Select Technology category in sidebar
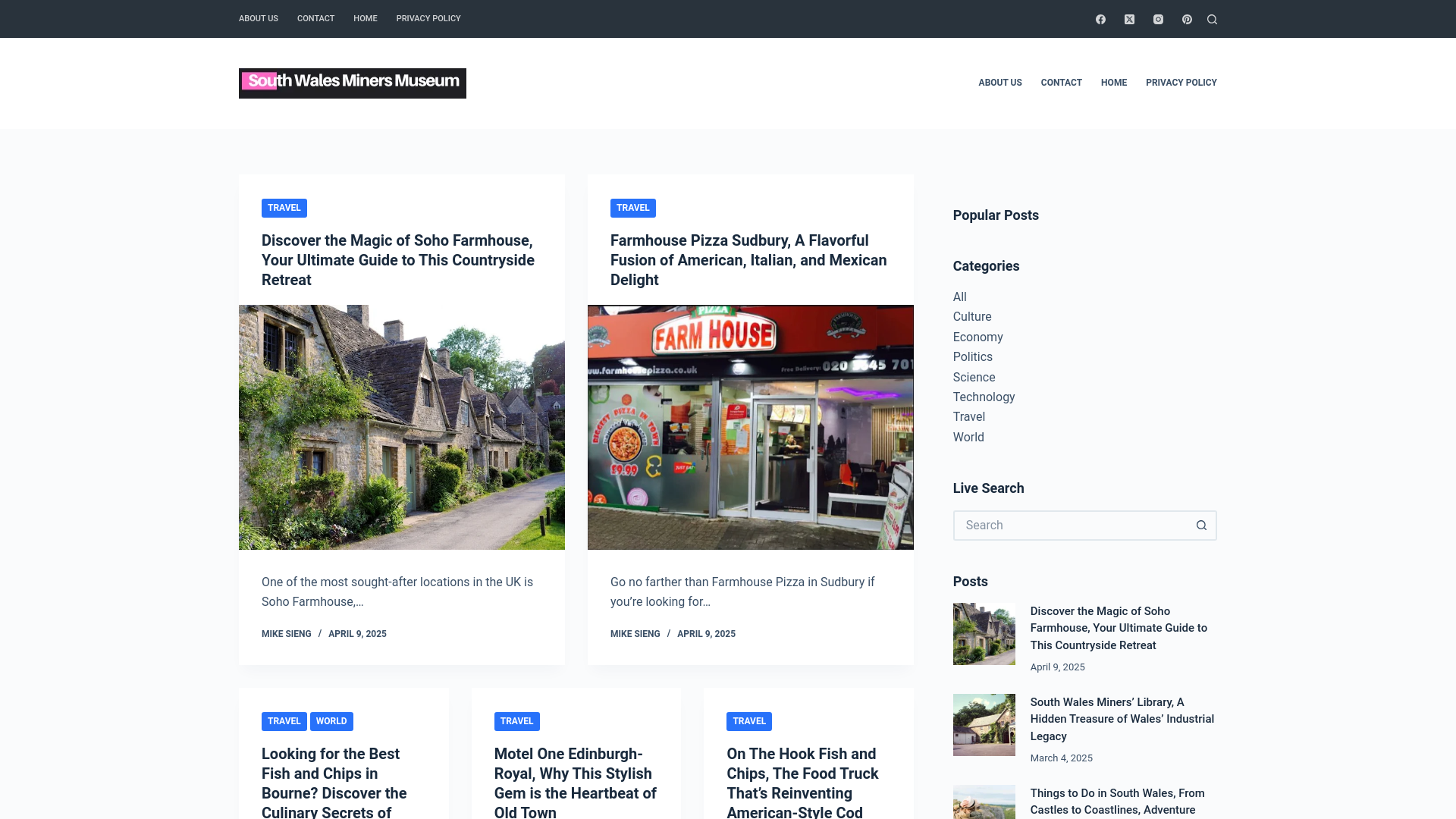The image size is (1456, 819). coord(984,397)
